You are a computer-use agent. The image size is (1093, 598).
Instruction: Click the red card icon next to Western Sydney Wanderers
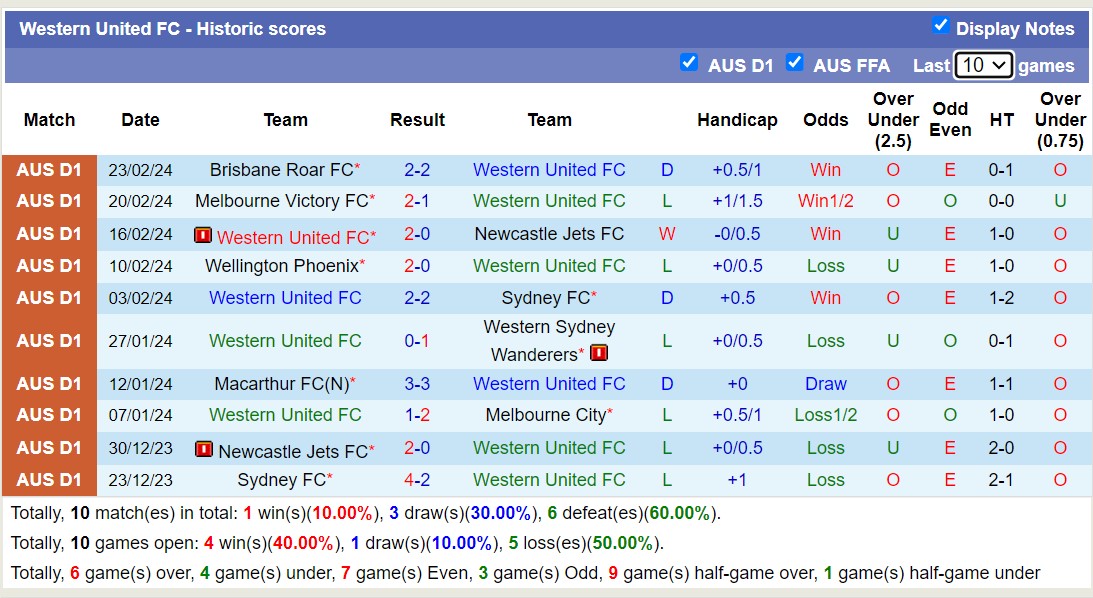[599, 352]
